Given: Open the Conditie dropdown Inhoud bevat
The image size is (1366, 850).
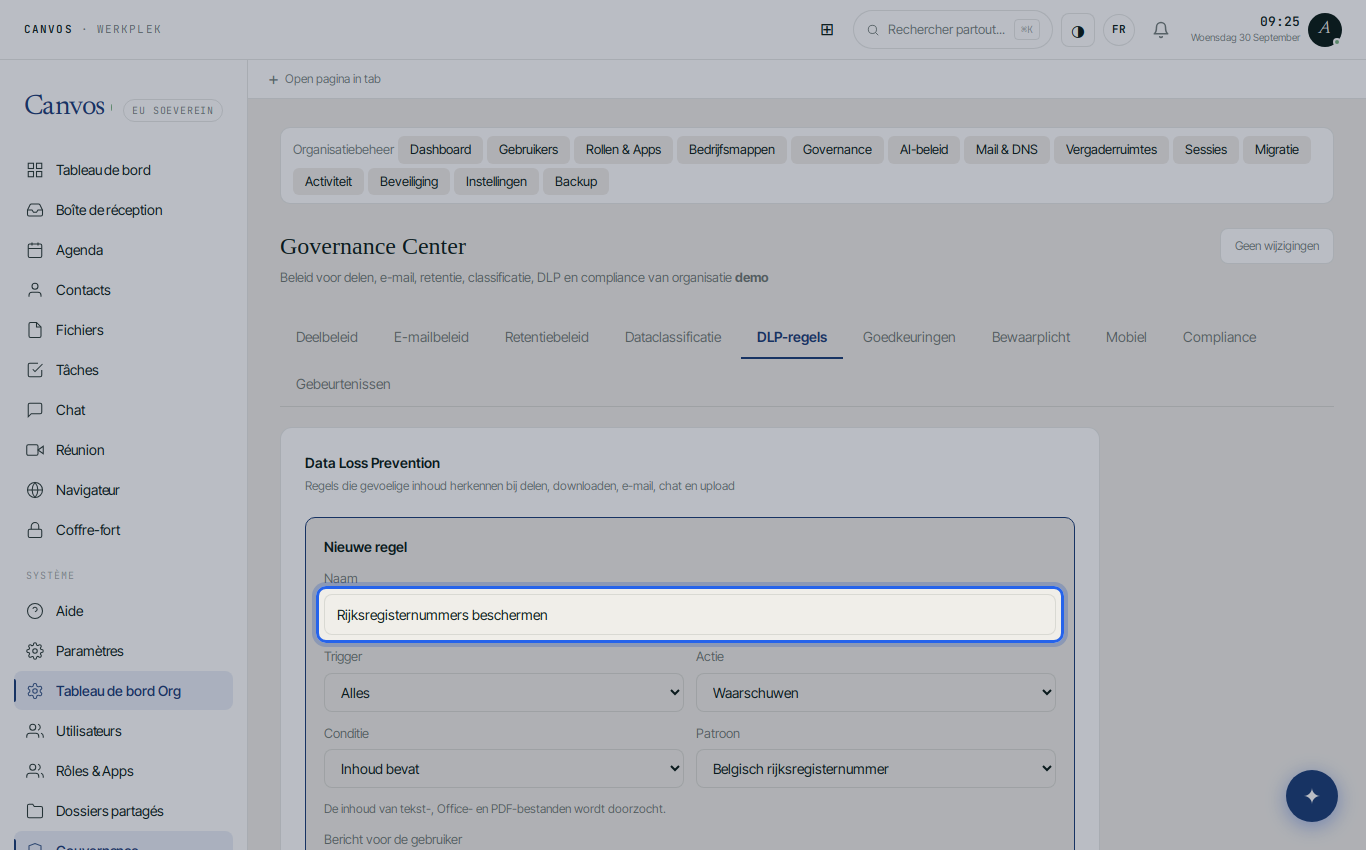Looking at the screenshot, I should click(504, 769).
